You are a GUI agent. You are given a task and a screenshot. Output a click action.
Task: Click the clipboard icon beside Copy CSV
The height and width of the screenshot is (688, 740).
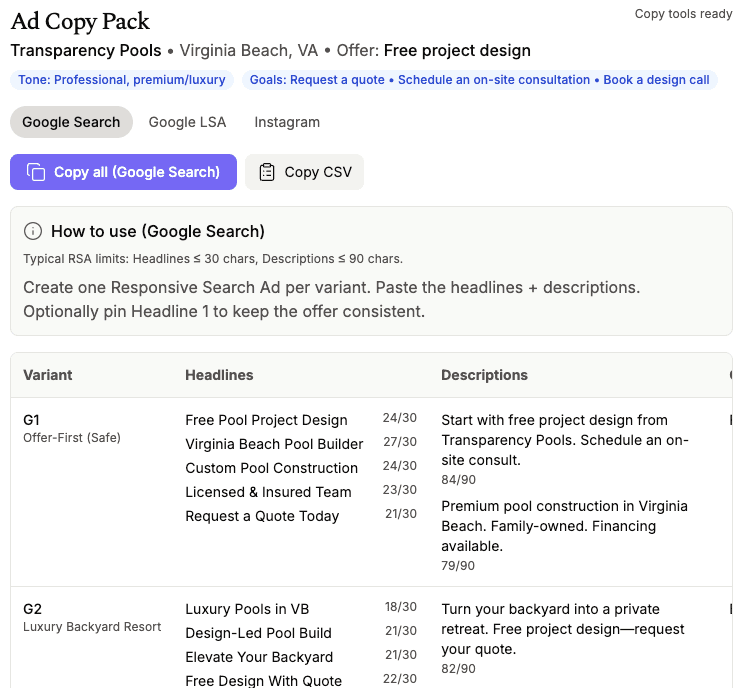click(267, 172)
